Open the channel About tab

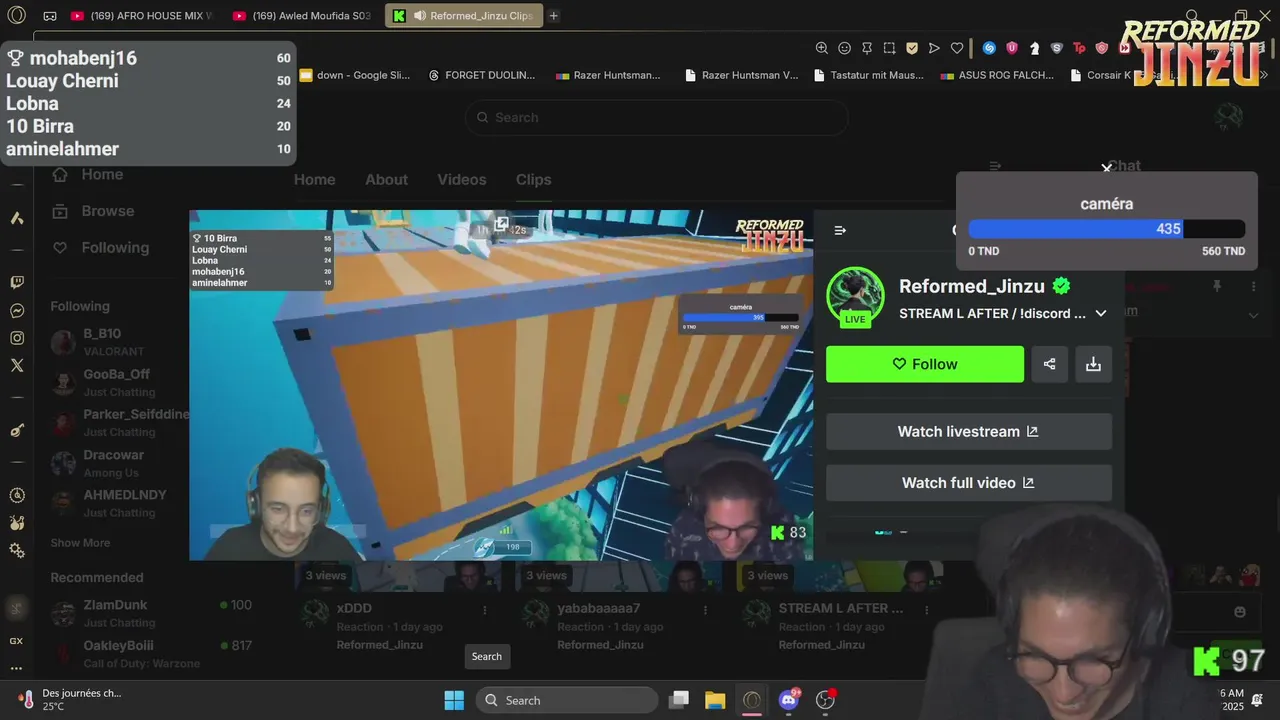(x=386, y=180)
